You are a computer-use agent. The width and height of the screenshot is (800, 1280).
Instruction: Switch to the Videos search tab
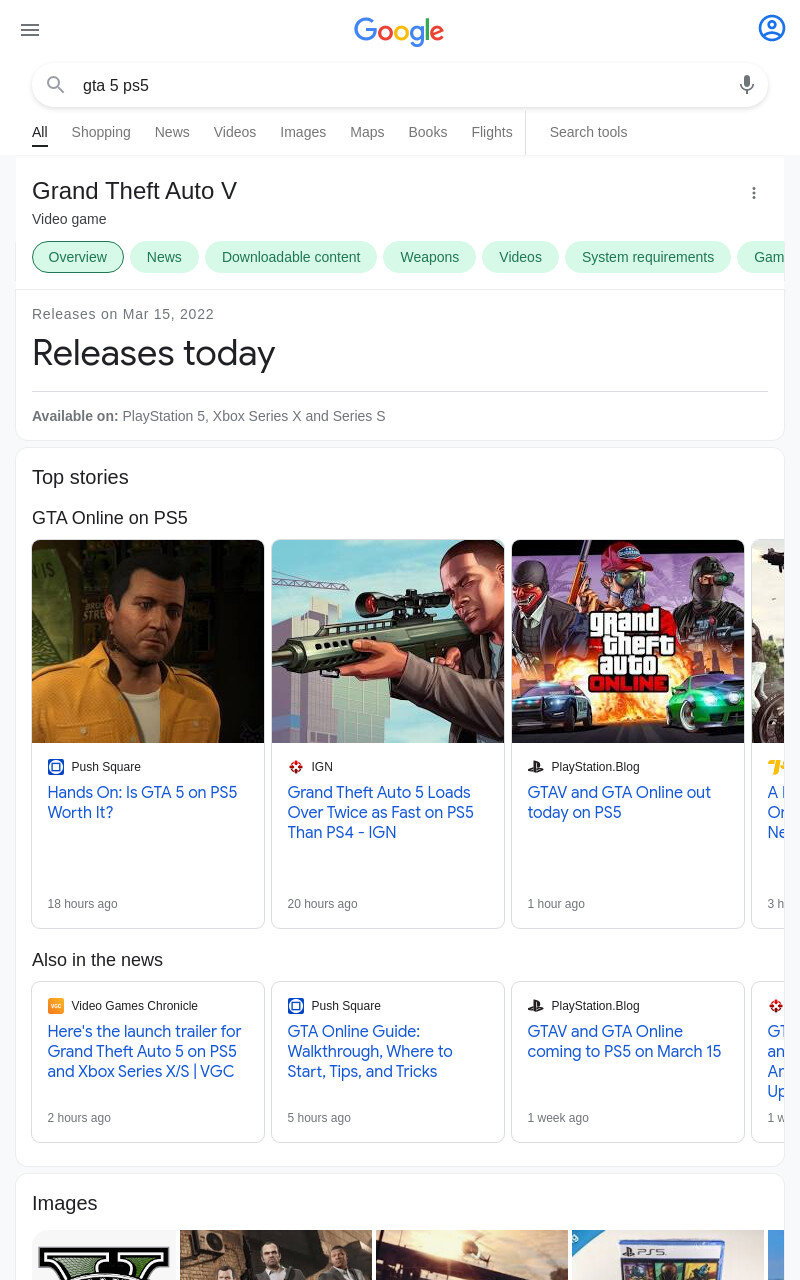[x=235, y=132]
